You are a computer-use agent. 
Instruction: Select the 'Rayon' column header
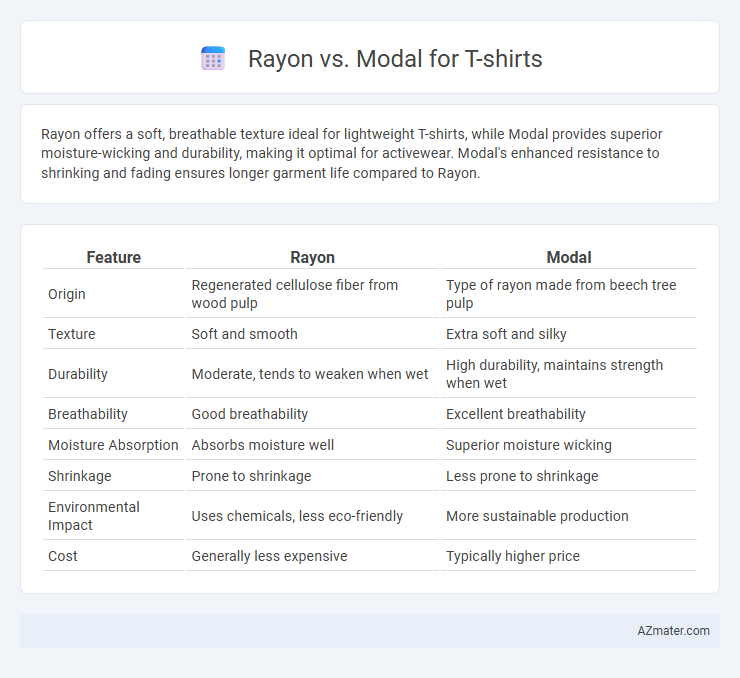point(312,257)
